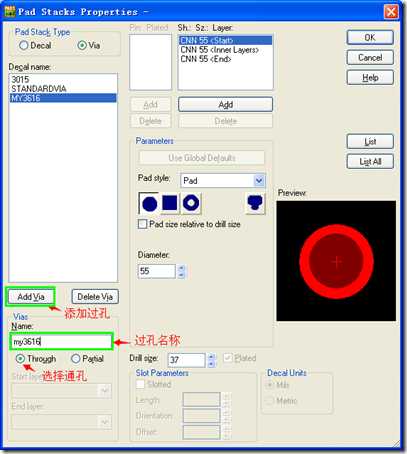Click the Drill size value field
This screenshot has height=454, width=407.
coord(186,360)
